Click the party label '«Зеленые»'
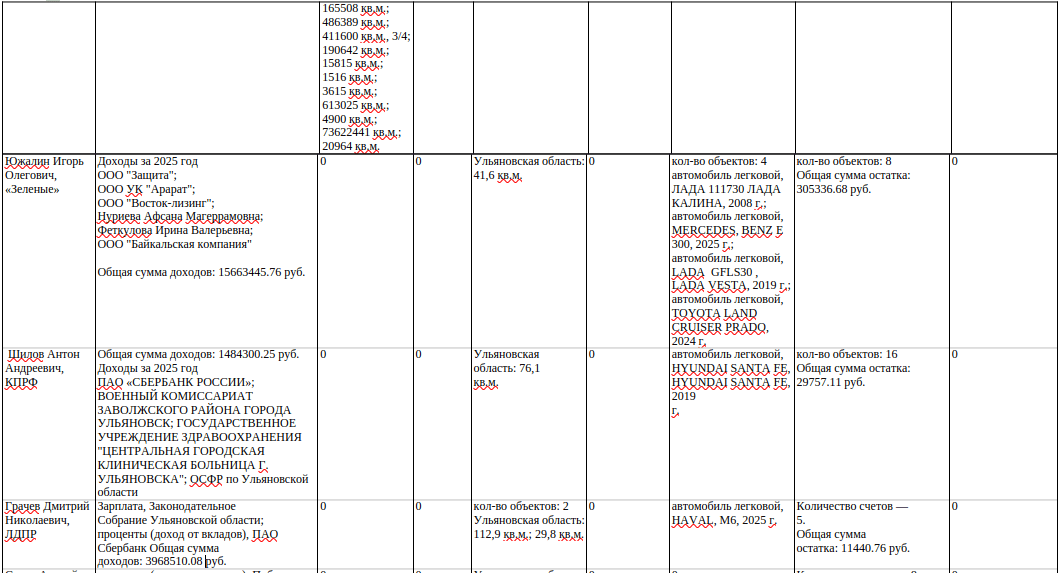1064x573 pixels. 33,189
